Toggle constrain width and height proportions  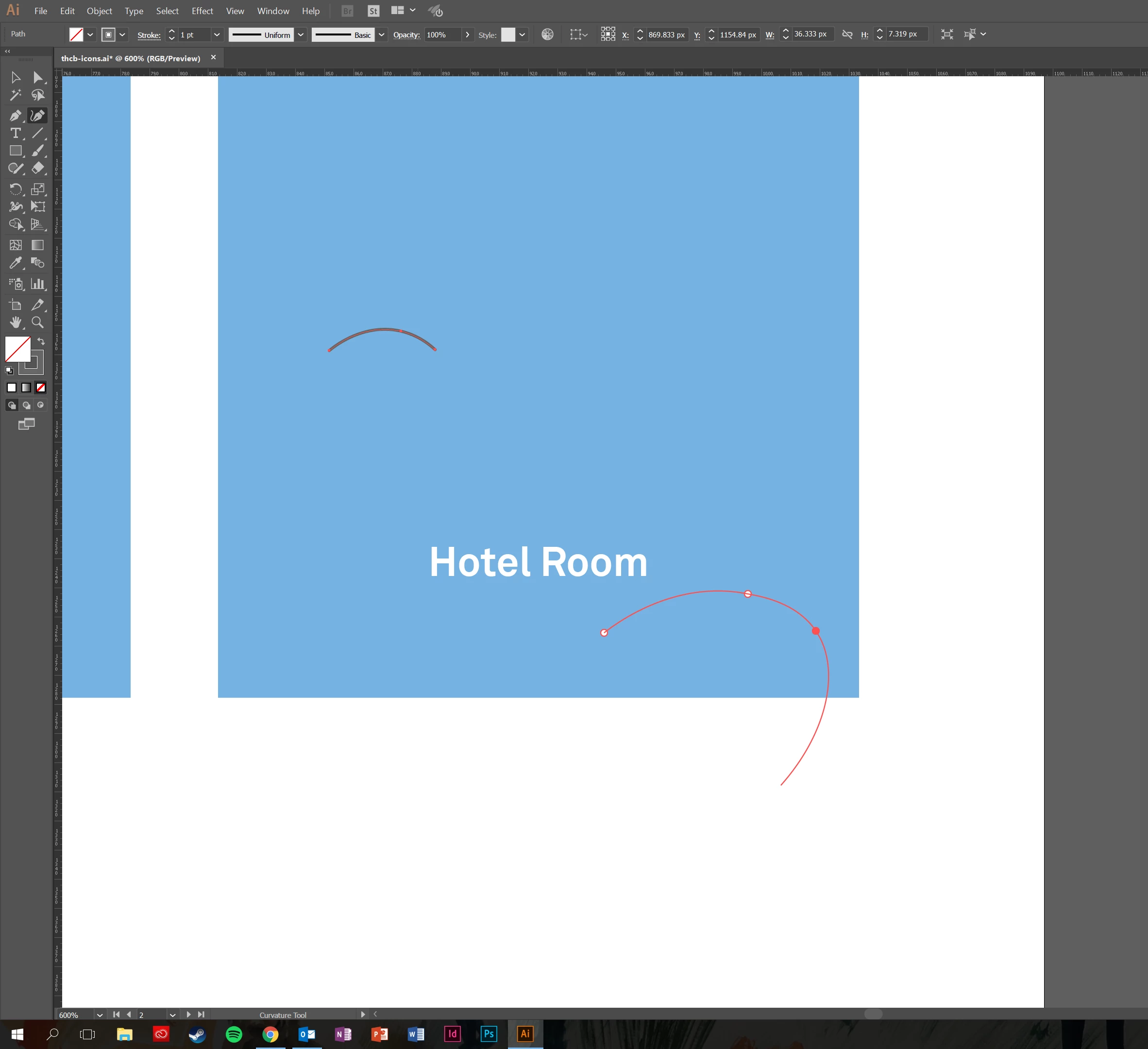point(847,35)
